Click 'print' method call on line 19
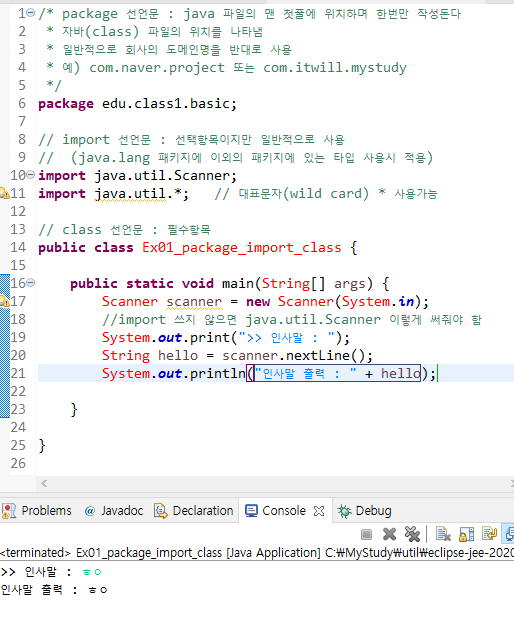Screen dimensions: 514x624 pos(210,338)
